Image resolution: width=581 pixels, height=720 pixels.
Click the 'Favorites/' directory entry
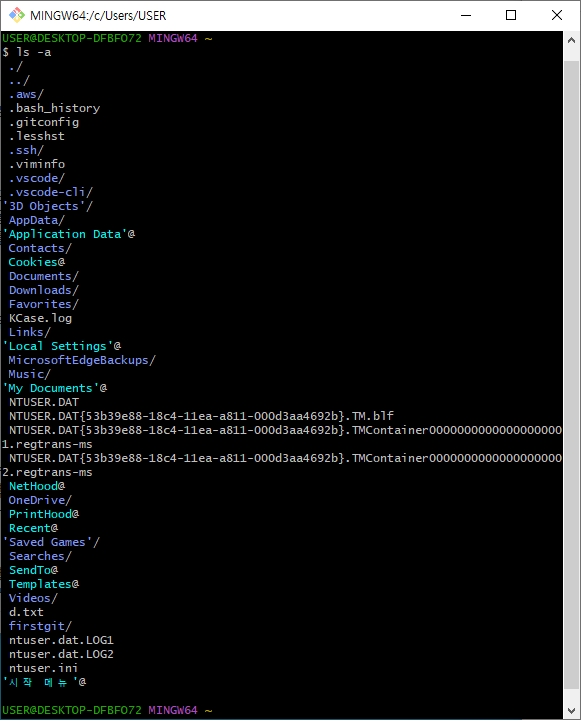coord(44,304)
